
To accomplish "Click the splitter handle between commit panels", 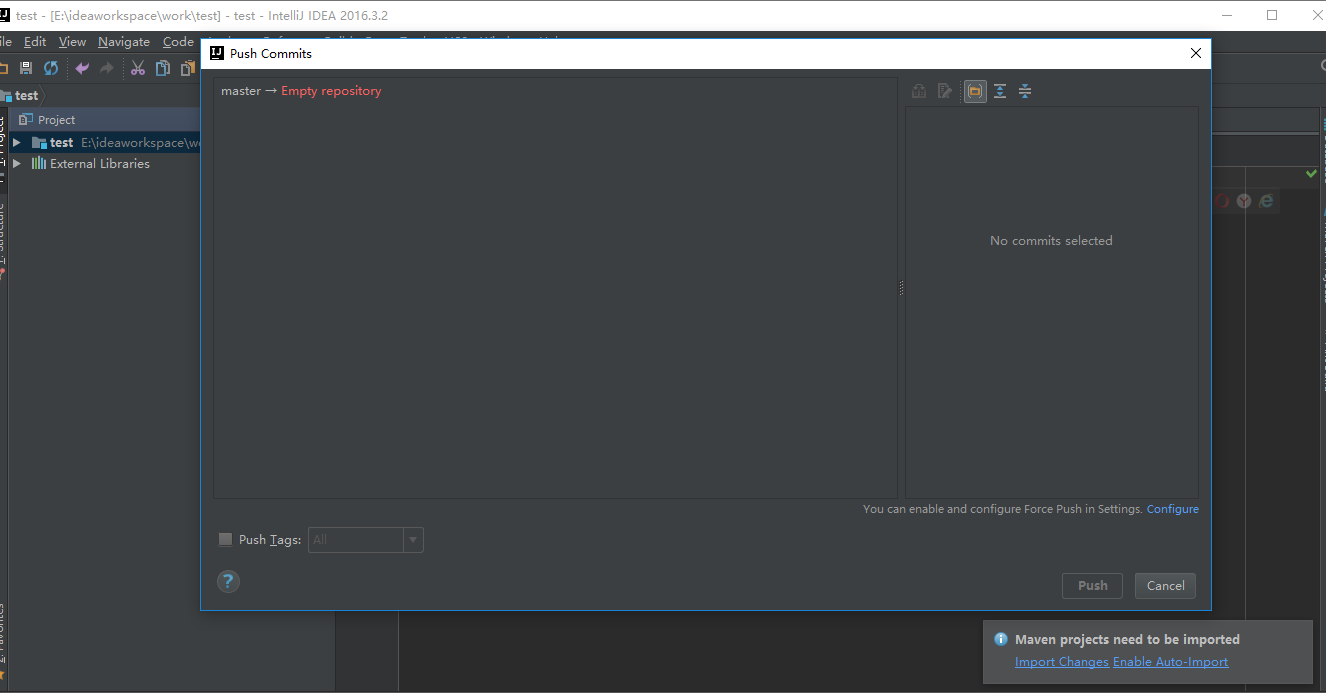I will coord(901,288).
